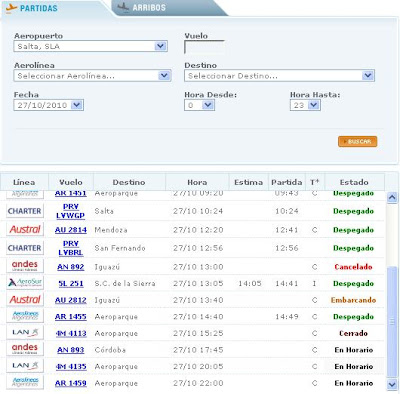Click the destination S.C. de la Sierra
Screen dimensions: 400x394
tap(125, 283)
